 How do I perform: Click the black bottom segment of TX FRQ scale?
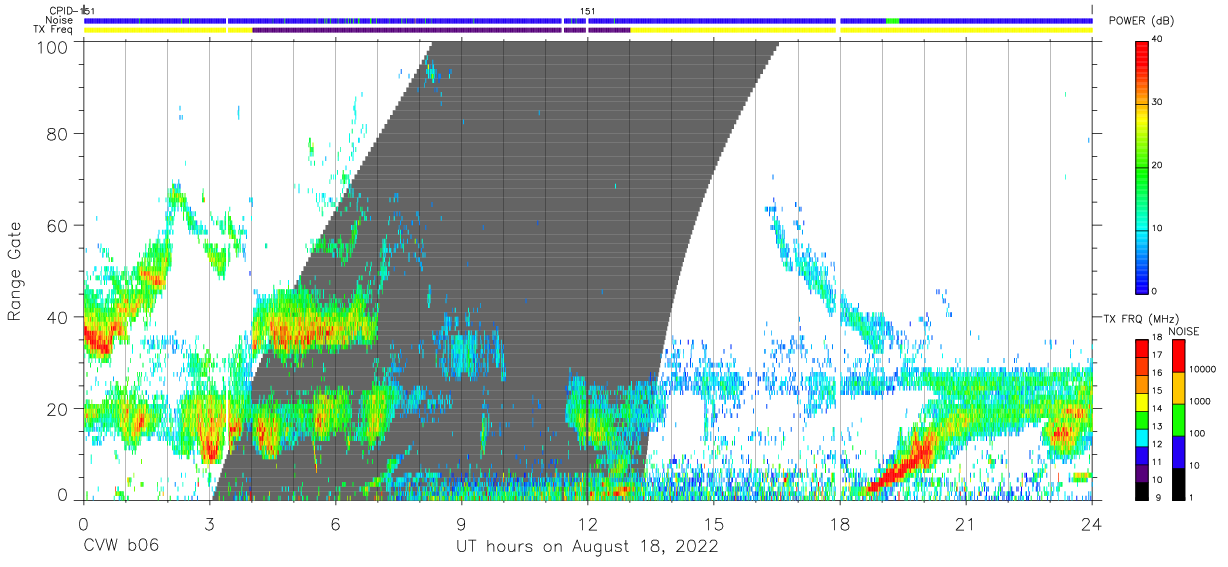[1142, 491]
